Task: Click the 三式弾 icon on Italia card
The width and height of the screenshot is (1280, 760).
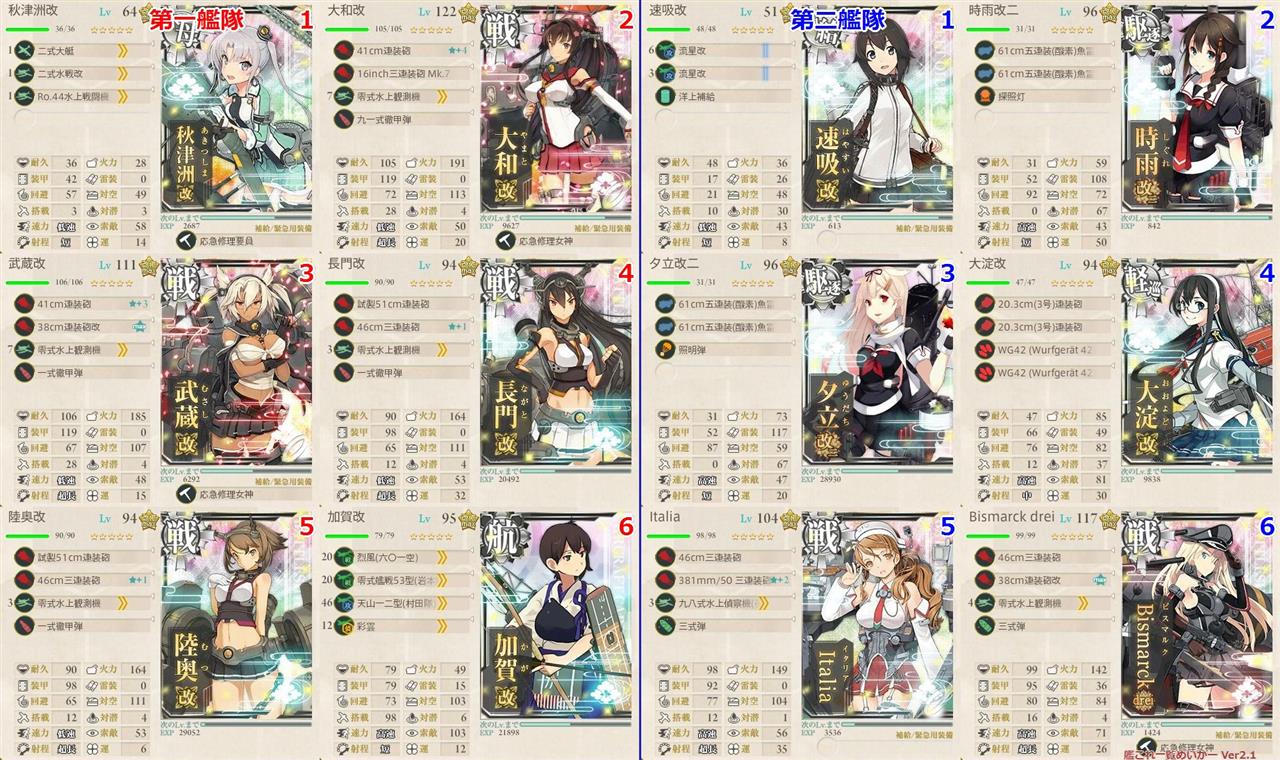Action: tap(662, 625)
